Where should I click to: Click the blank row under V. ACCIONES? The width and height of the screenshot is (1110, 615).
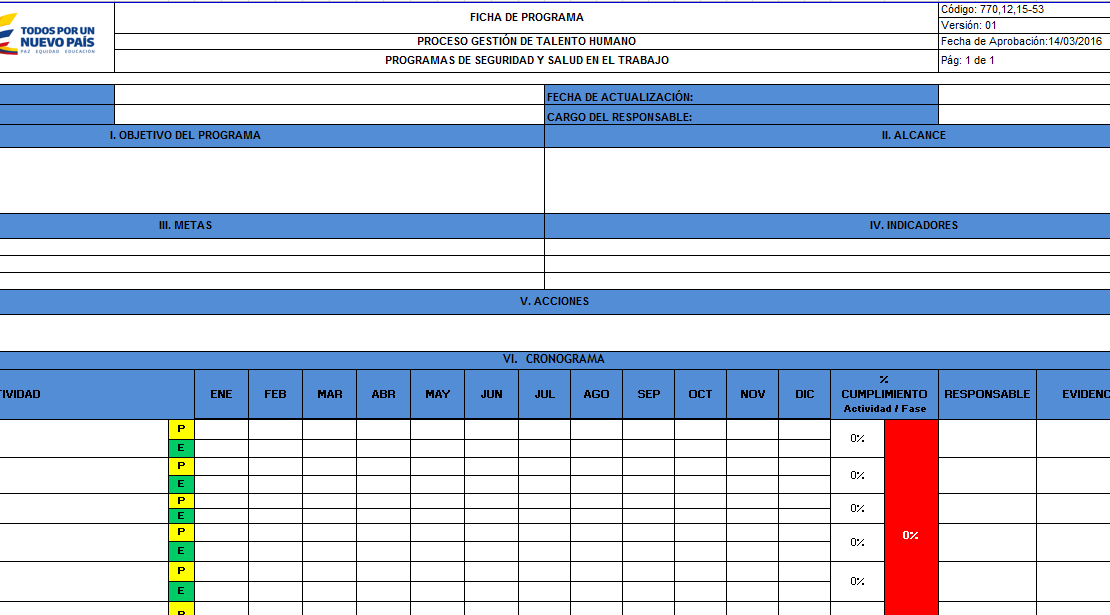tap(555, 333)
